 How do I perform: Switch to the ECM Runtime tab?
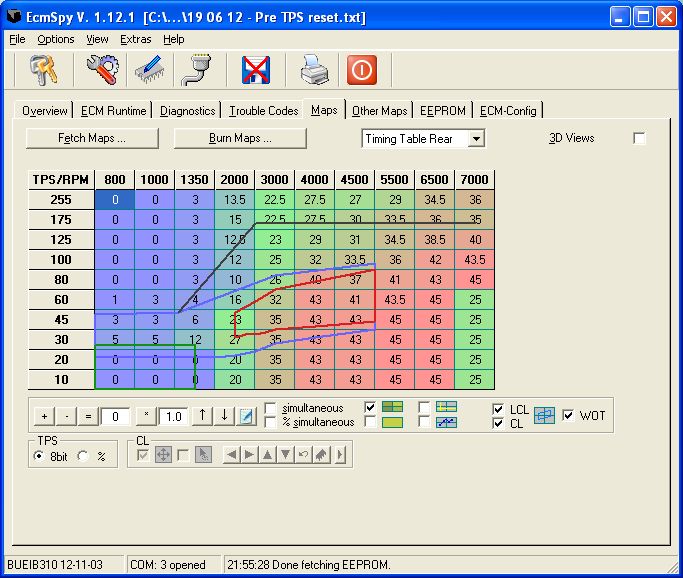coord(113,111)
